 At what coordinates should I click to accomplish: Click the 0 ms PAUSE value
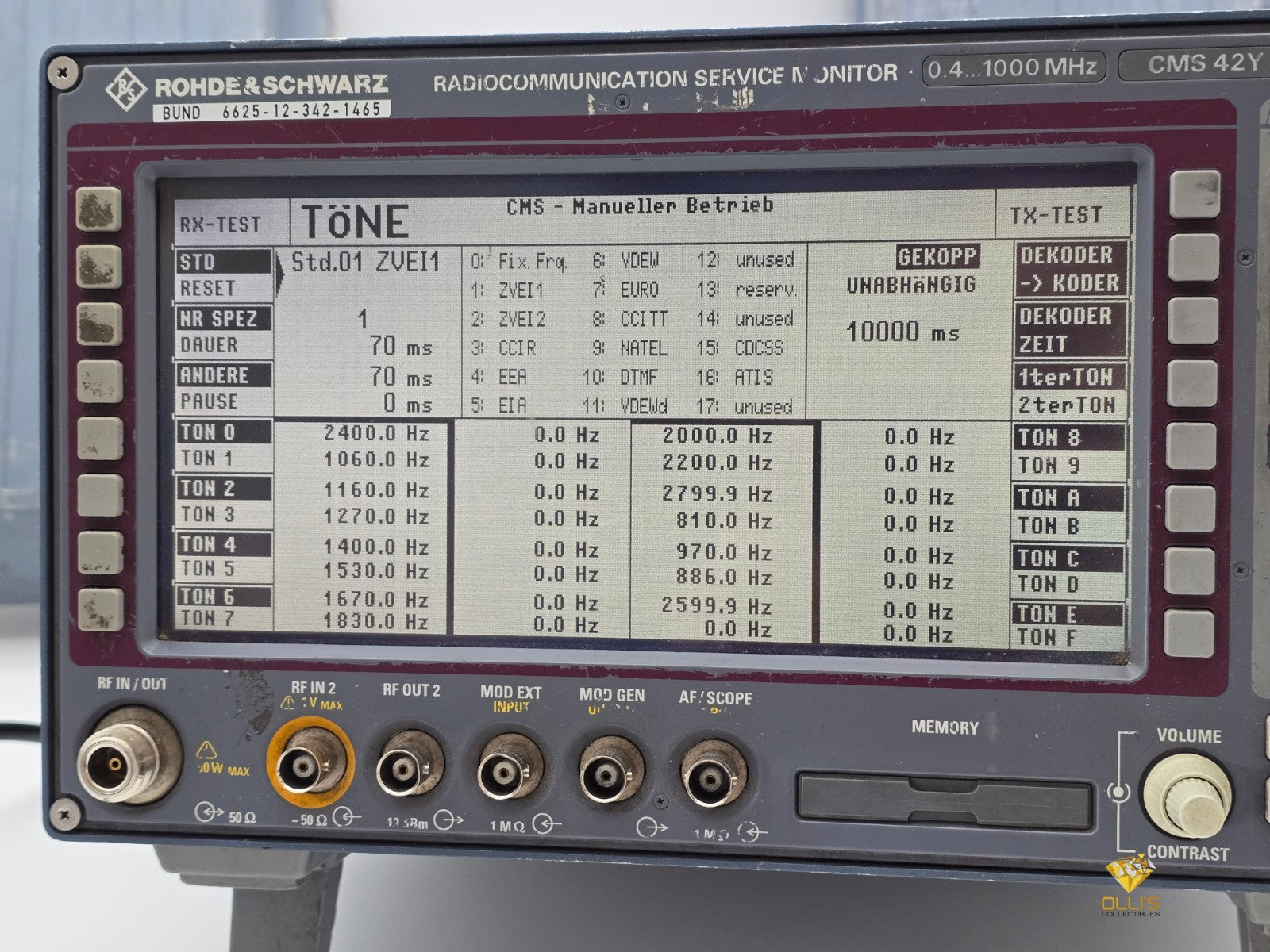click(408, 404)
